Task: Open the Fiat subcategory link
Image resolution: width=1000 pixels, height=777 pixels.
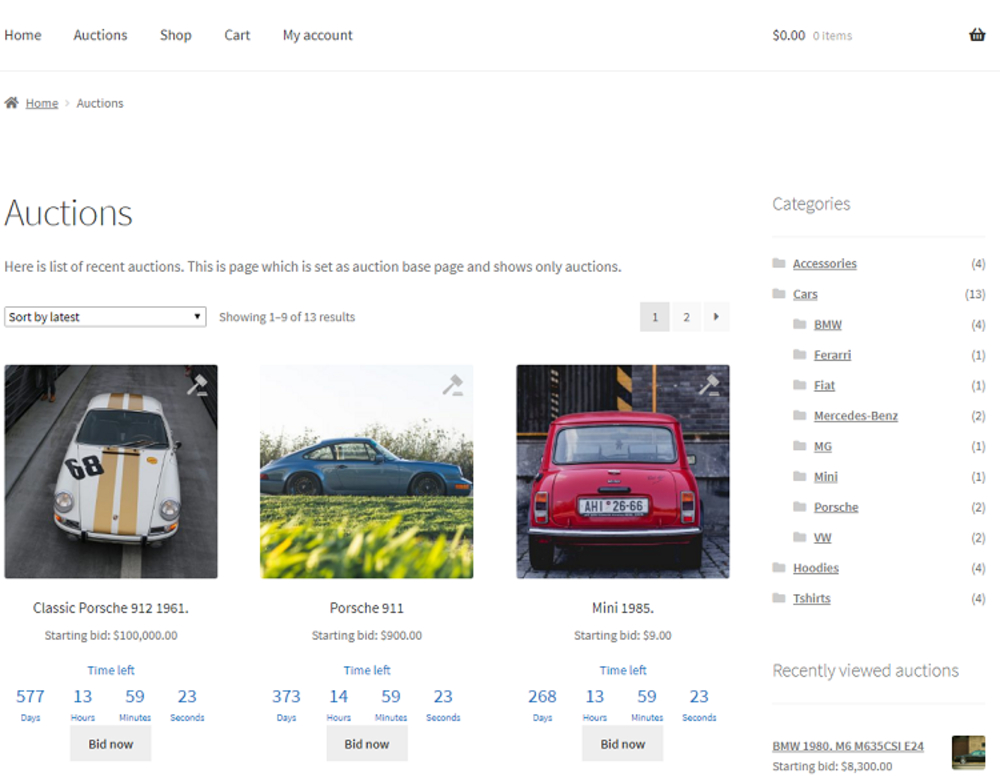Action: coord(824,385)
